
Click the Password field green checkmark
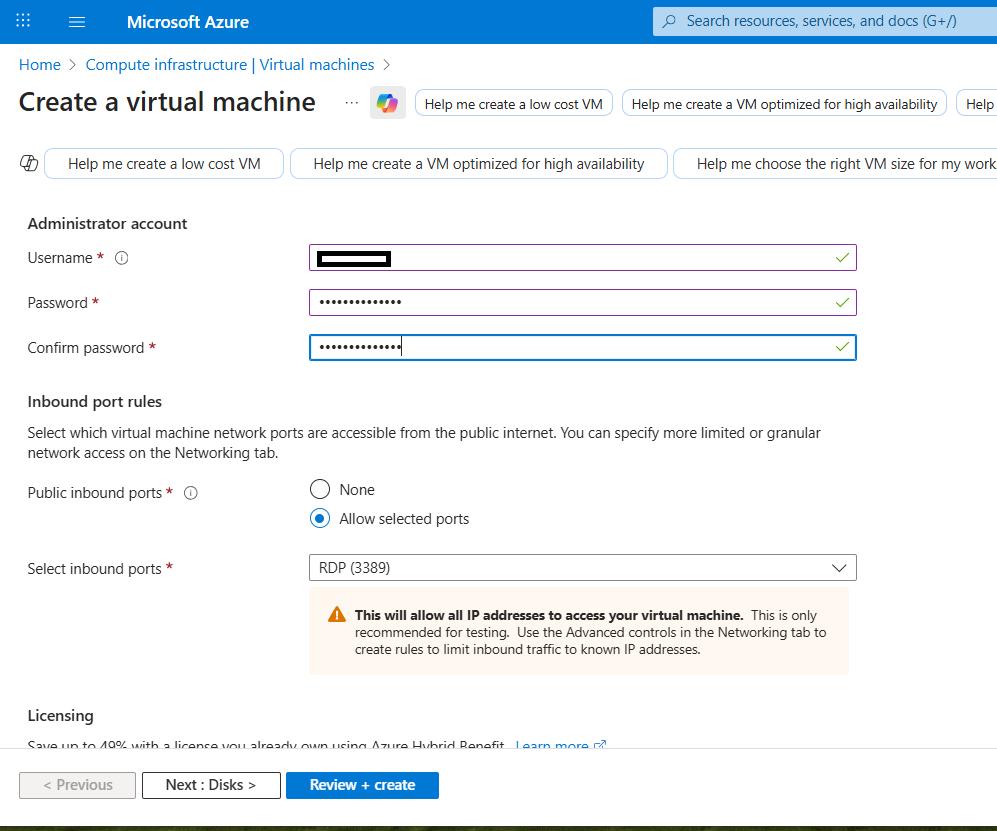pyautogui.click(x=842, y=303)
